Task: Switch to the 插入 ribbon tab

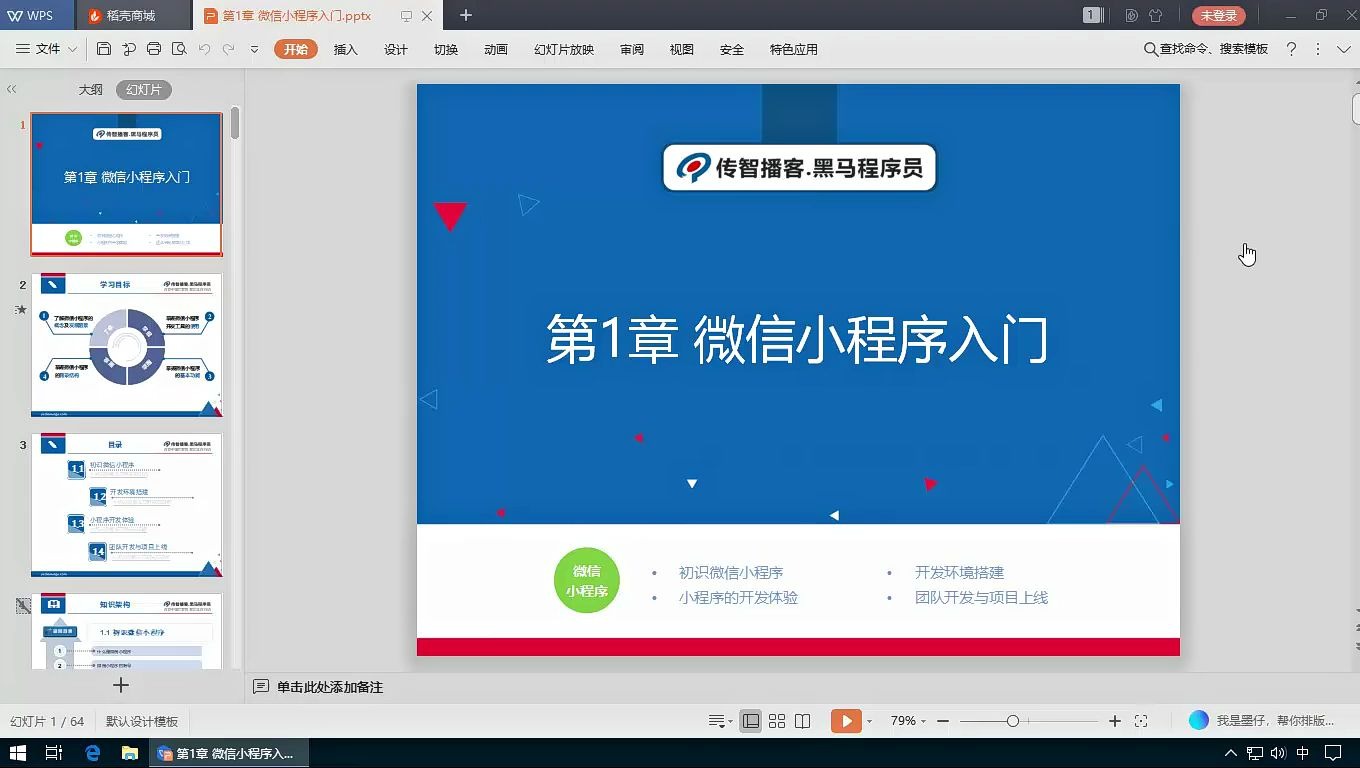Action: pos(346,48)
